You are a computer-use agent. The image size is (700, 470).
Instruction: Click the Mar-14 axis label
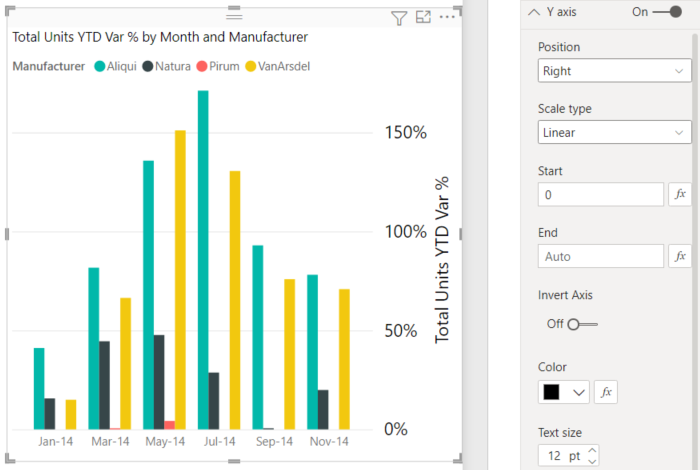pyautogui.click(x=110, y=441)
